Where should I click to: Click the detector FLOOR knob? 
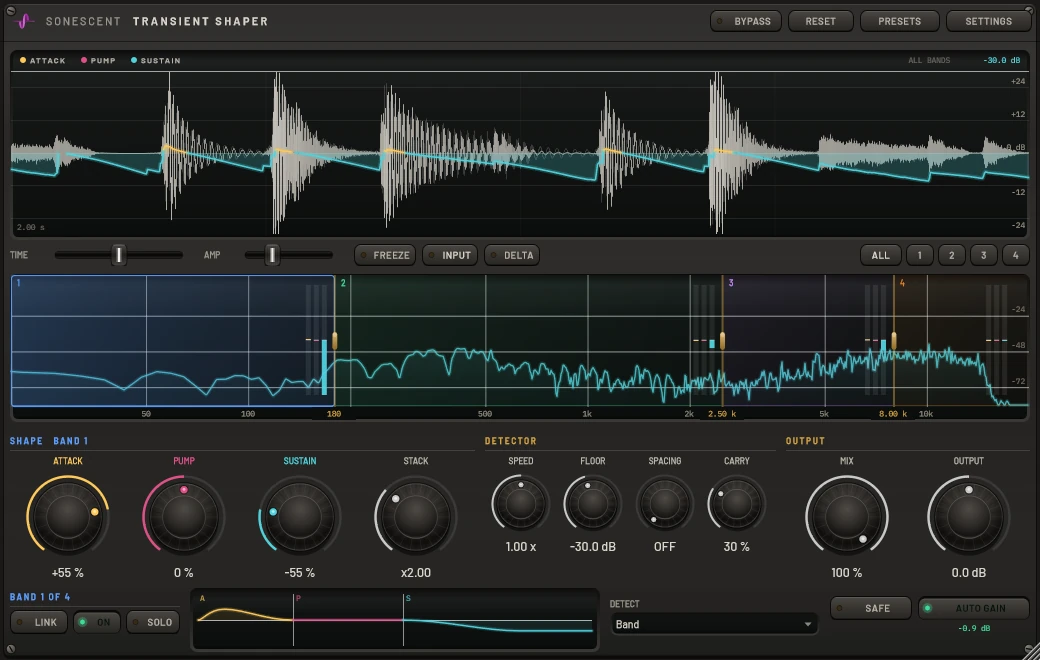[x=592, y=504]
